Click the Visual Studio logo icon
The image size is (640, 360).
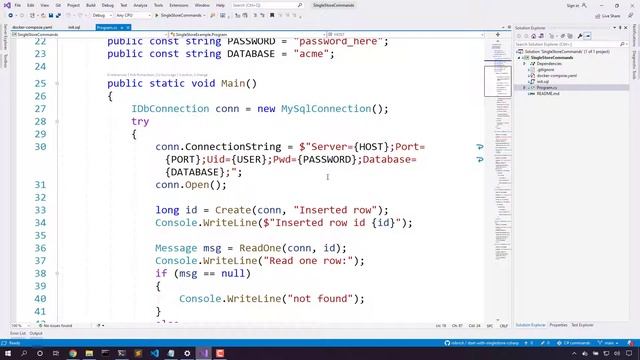[x=7, y=5]
